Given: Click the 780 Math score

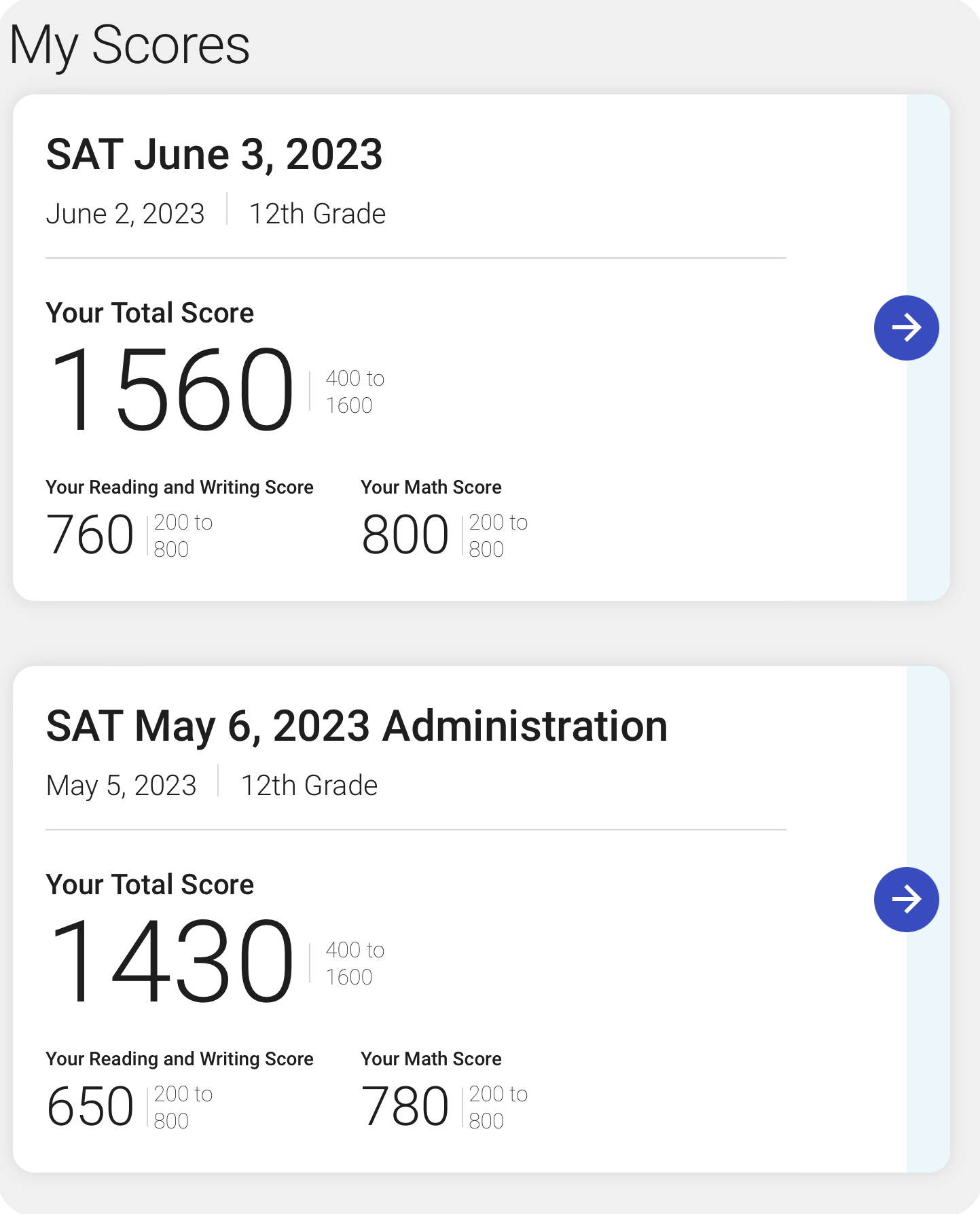Looking at the screenshot, I should 405,1107.
